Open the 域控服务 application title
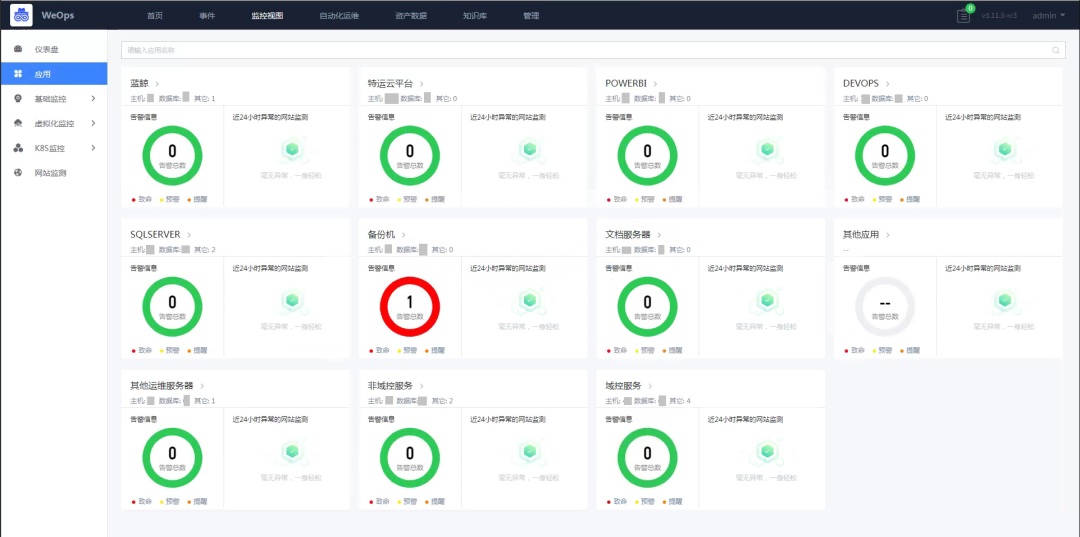This screenshot has height=537, width=1080. pyautogui.click(x=623, y=386)
